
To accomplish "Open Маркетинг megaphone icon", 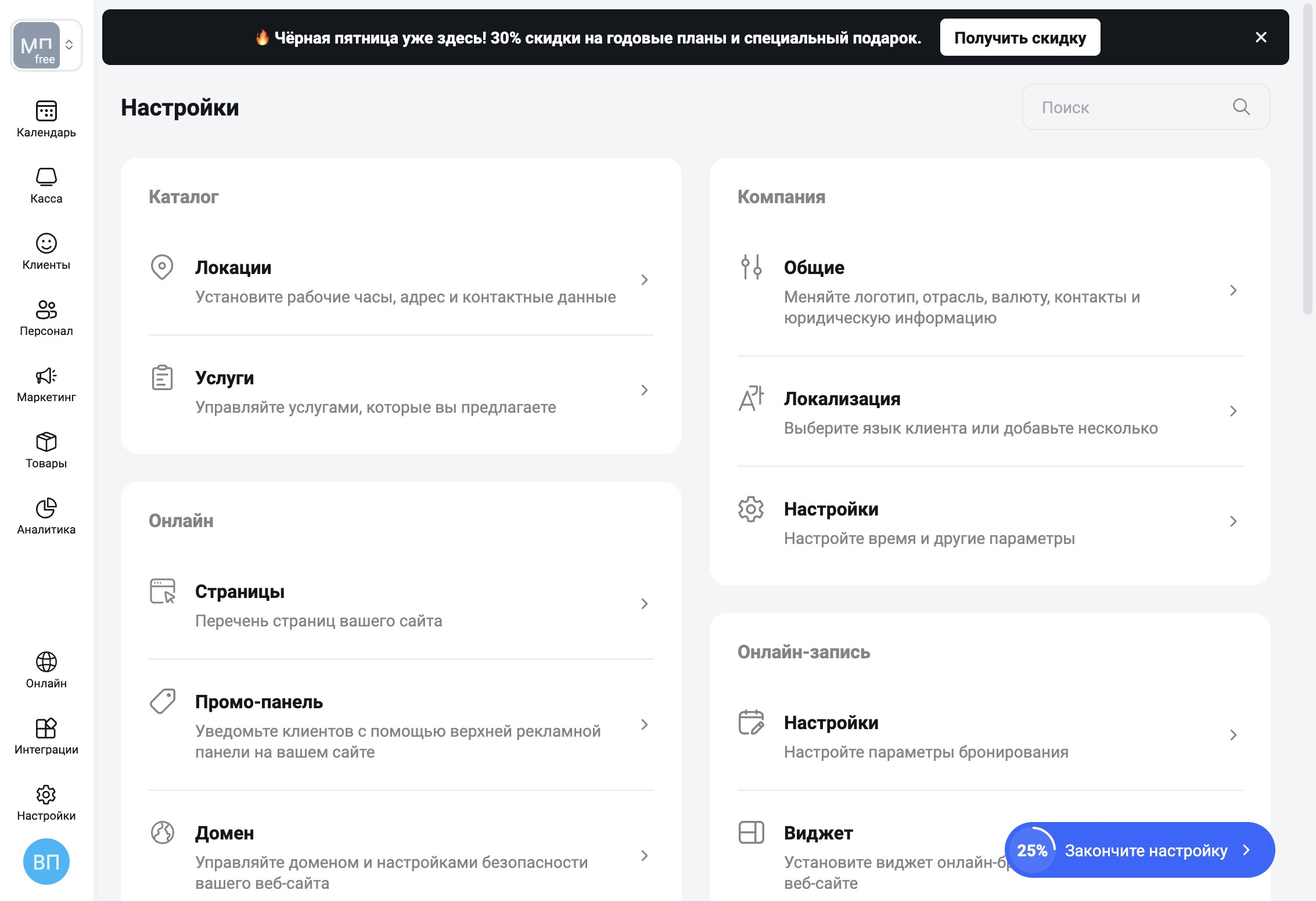I will 46,376.
